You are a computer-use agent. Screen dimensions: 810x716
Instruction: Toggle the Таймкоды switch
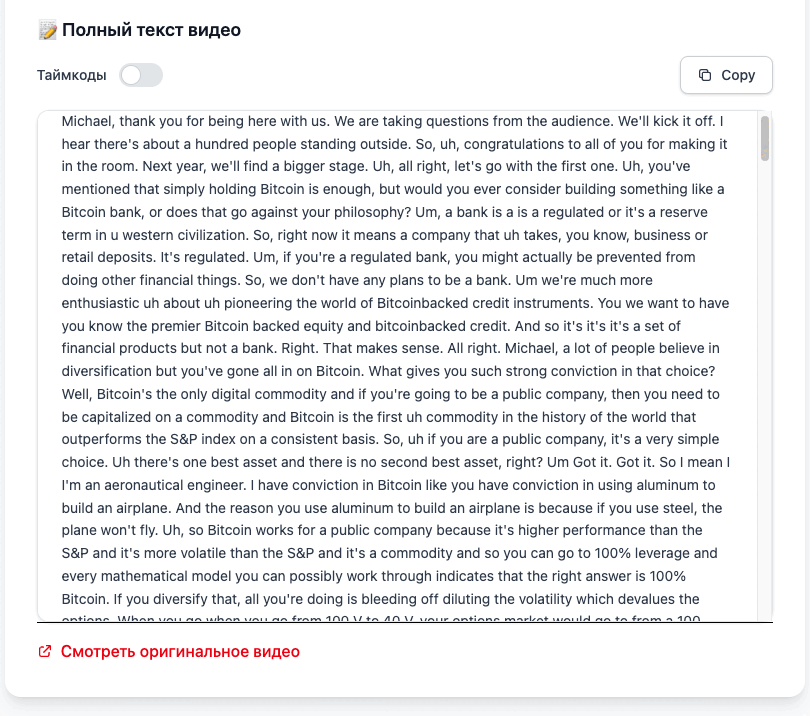point(141,75)
